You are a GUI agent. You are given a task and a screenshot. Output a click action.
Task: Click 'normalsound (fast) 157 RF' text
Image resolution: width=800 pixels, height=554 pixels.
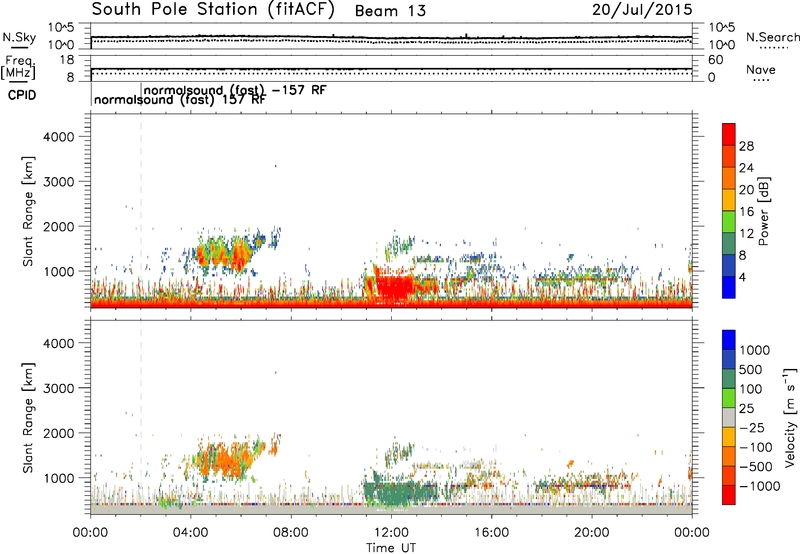(x=180, y=99)
